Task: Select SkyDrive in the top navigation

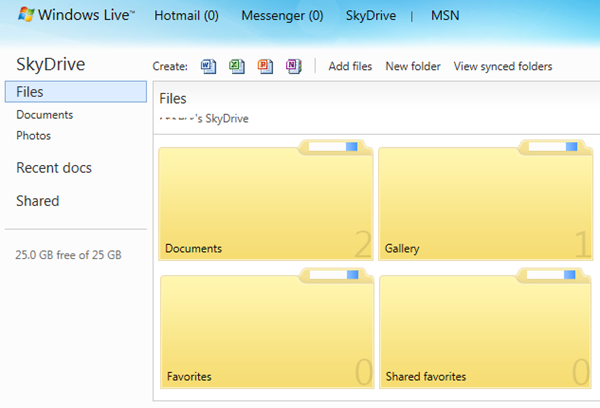Action: (x=369, y=17)
